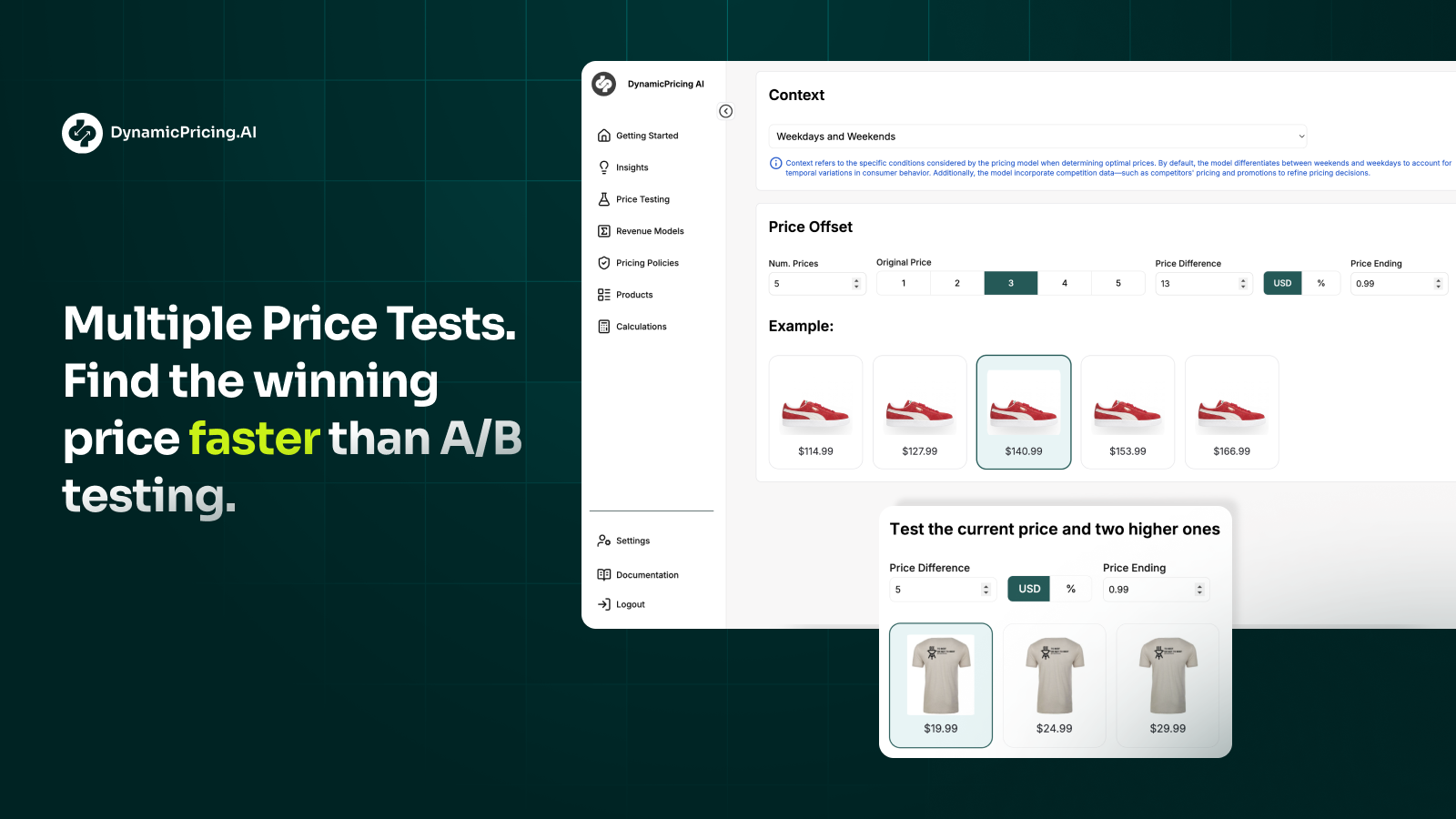Select the $29.99 t-shirt card

click(x=1168, y=685)
